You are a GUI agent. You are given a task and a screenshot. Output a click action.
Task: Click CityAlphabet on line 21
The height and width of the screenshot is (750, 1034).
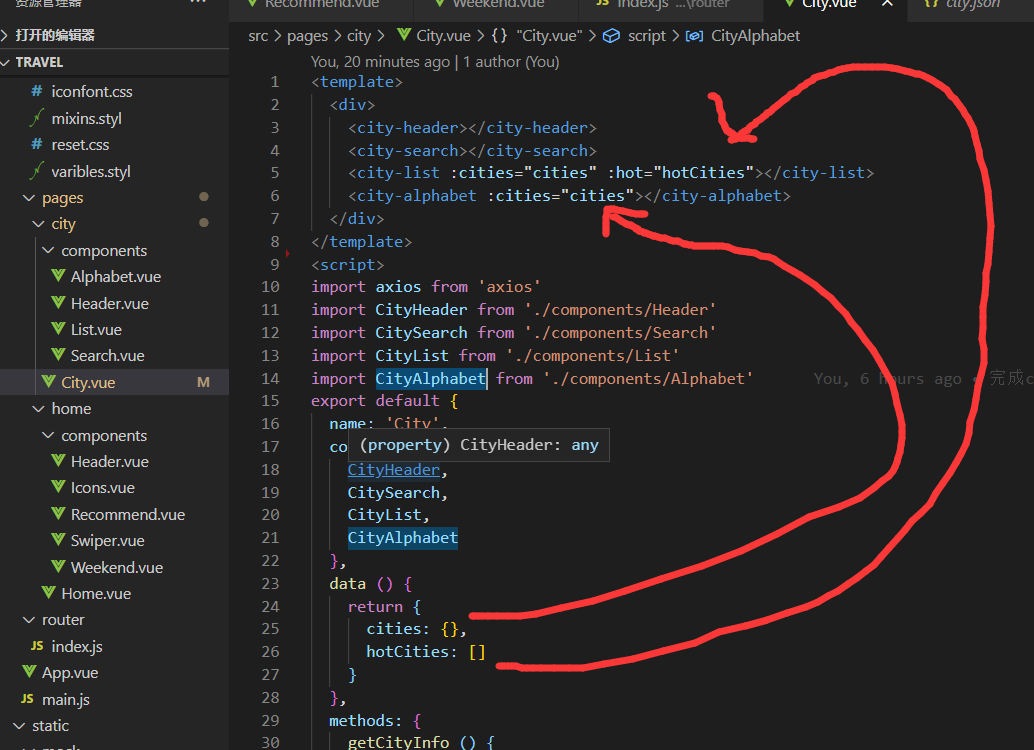402,538
